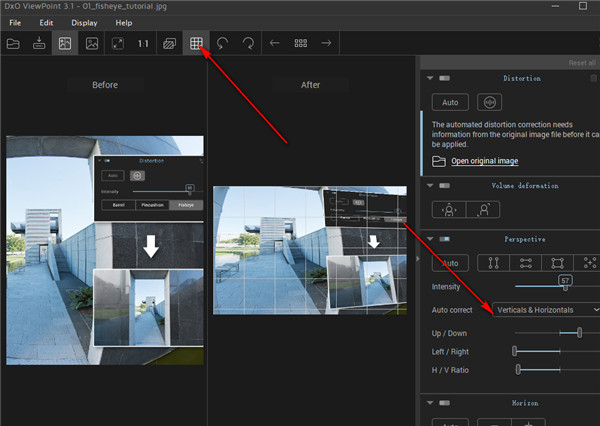The image size is (600, 426).
Task: Toggle the grid overlay icon
Action: click(196, 44)
